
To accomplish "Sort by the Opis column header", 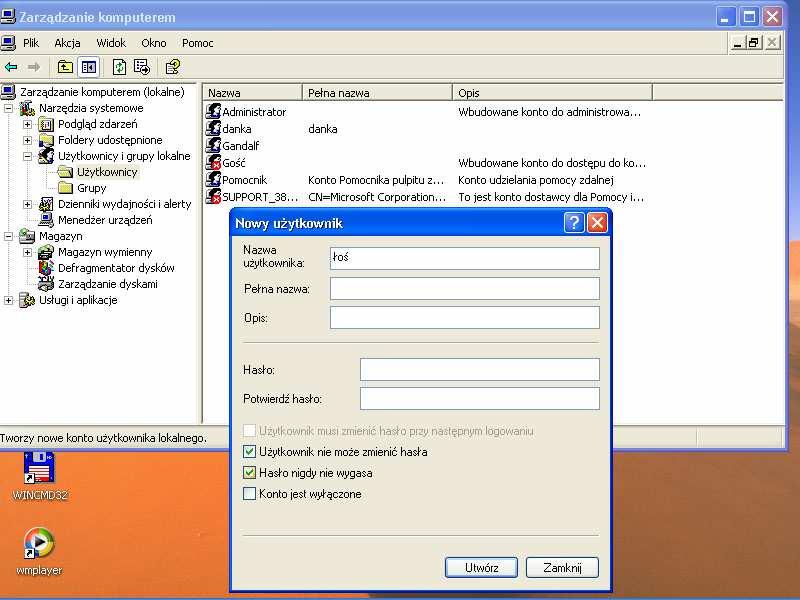I will coord(553,93).
